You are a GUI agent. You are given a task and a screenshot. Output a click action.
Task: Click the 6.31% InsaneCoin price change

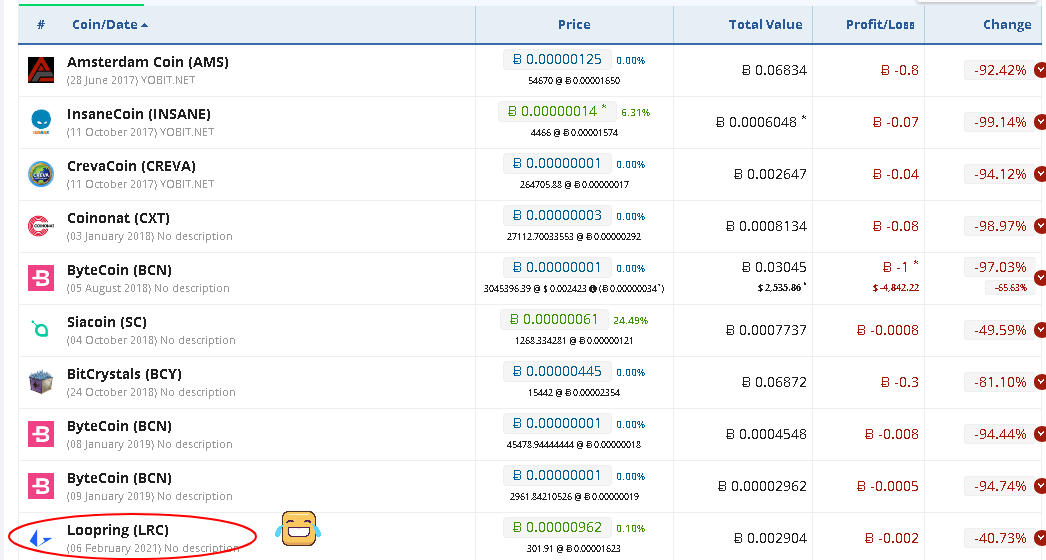pos(635,113)
